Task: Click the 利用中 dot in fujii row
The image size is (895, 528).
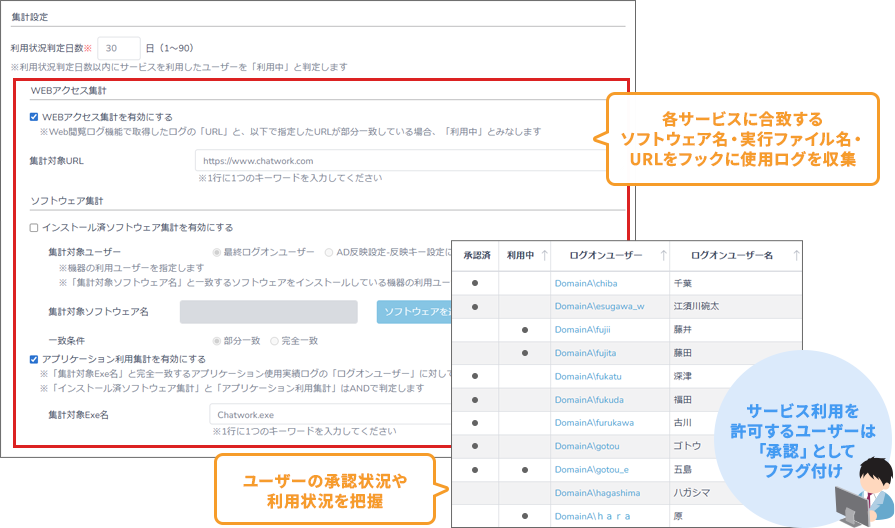Action: [525, 330]
